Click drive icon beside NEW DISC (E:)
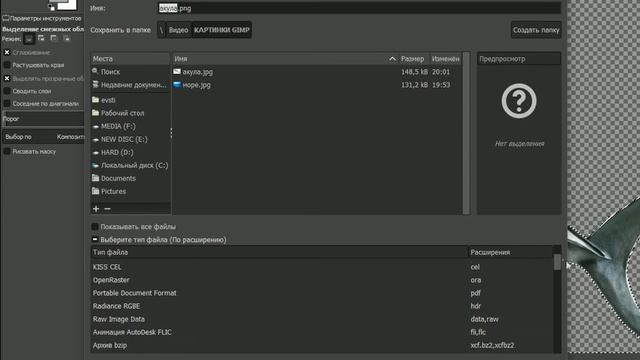 point(96,140)
